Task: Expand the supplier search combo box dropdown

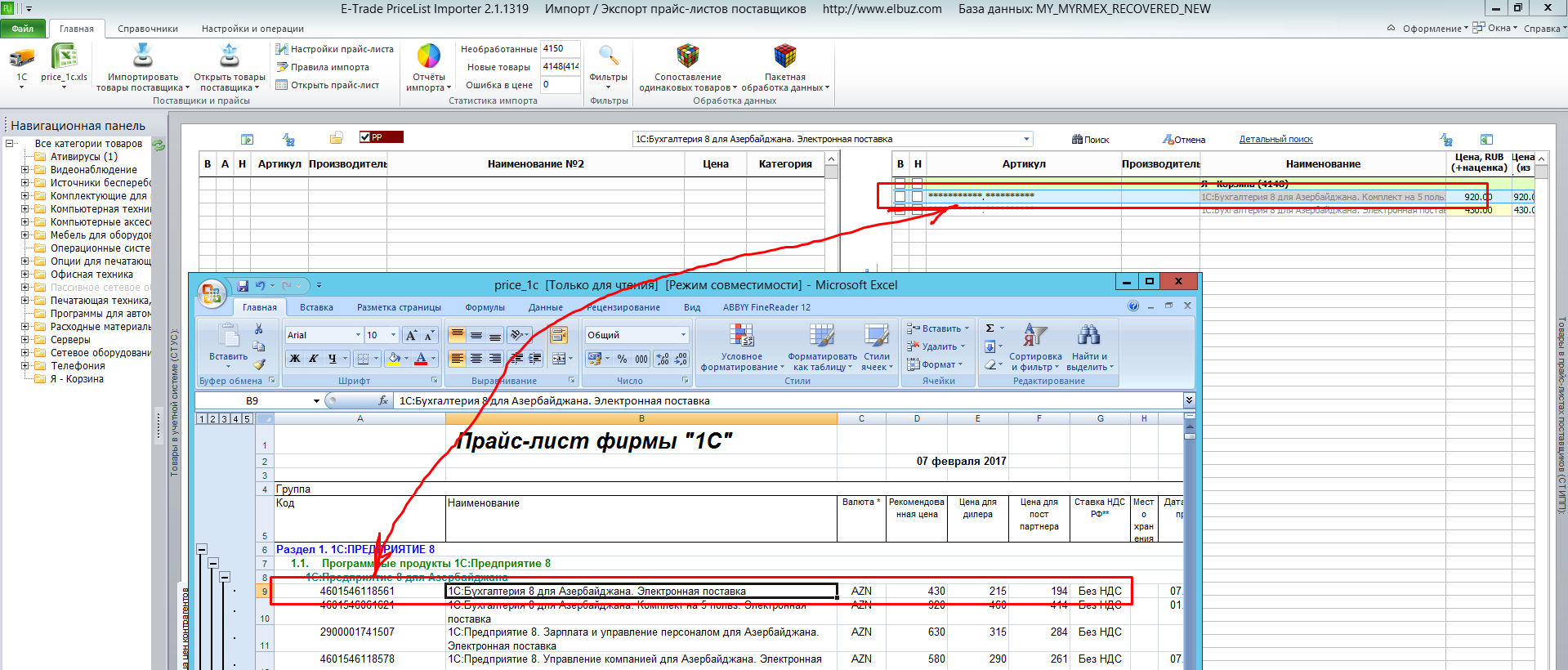Action: point(1026,139)
